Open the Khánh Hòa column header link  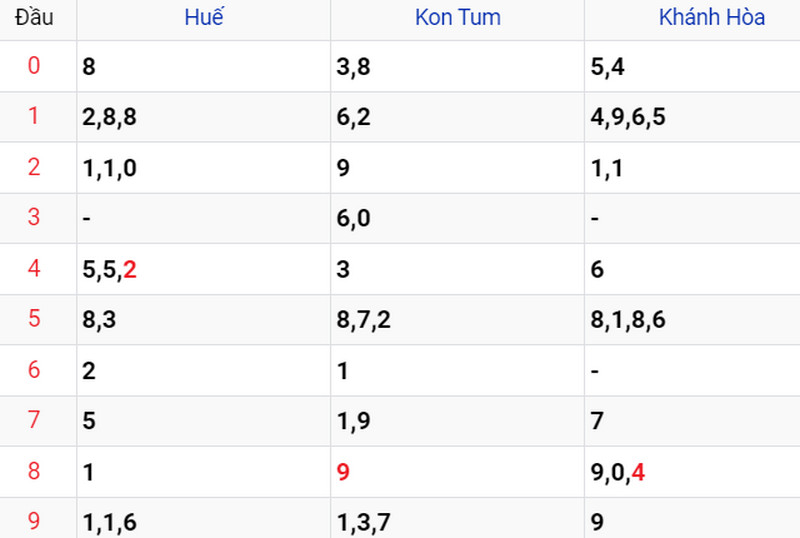pyautogui.click(x=712, y=17)
